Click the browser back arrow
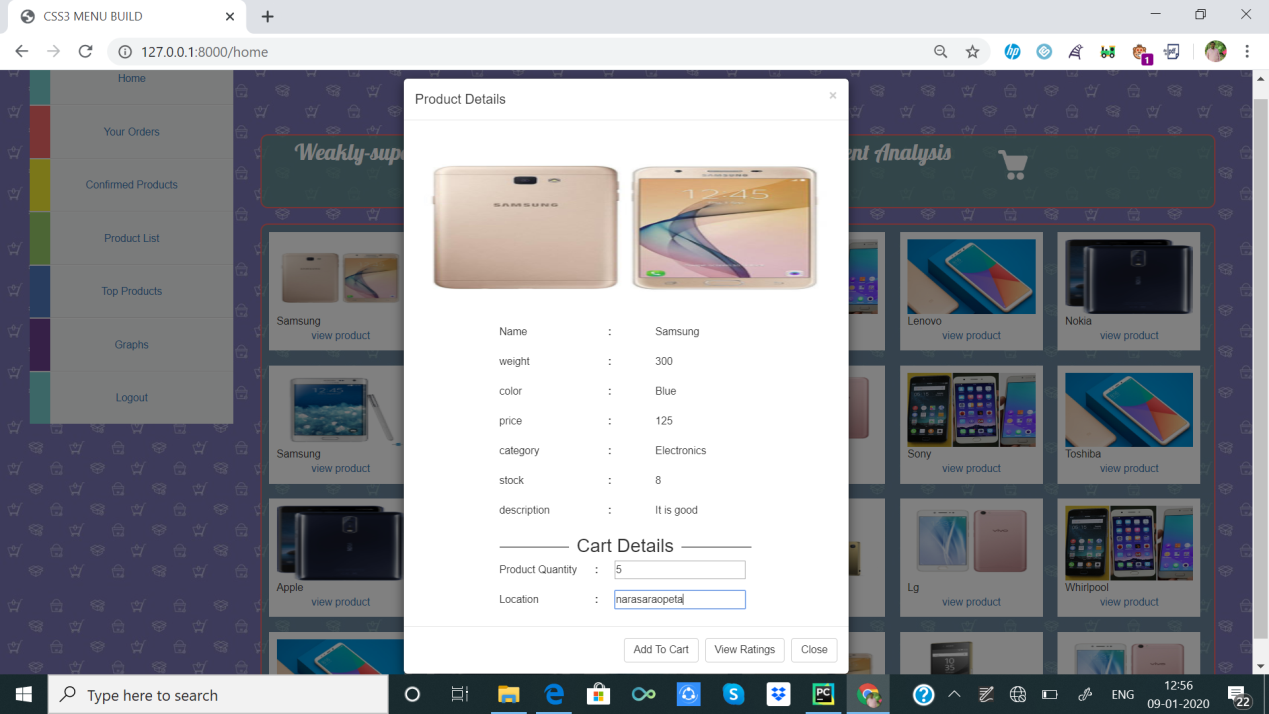Image resolution: width=1269 pixels, height=714 pixels. tap(22, 51)
